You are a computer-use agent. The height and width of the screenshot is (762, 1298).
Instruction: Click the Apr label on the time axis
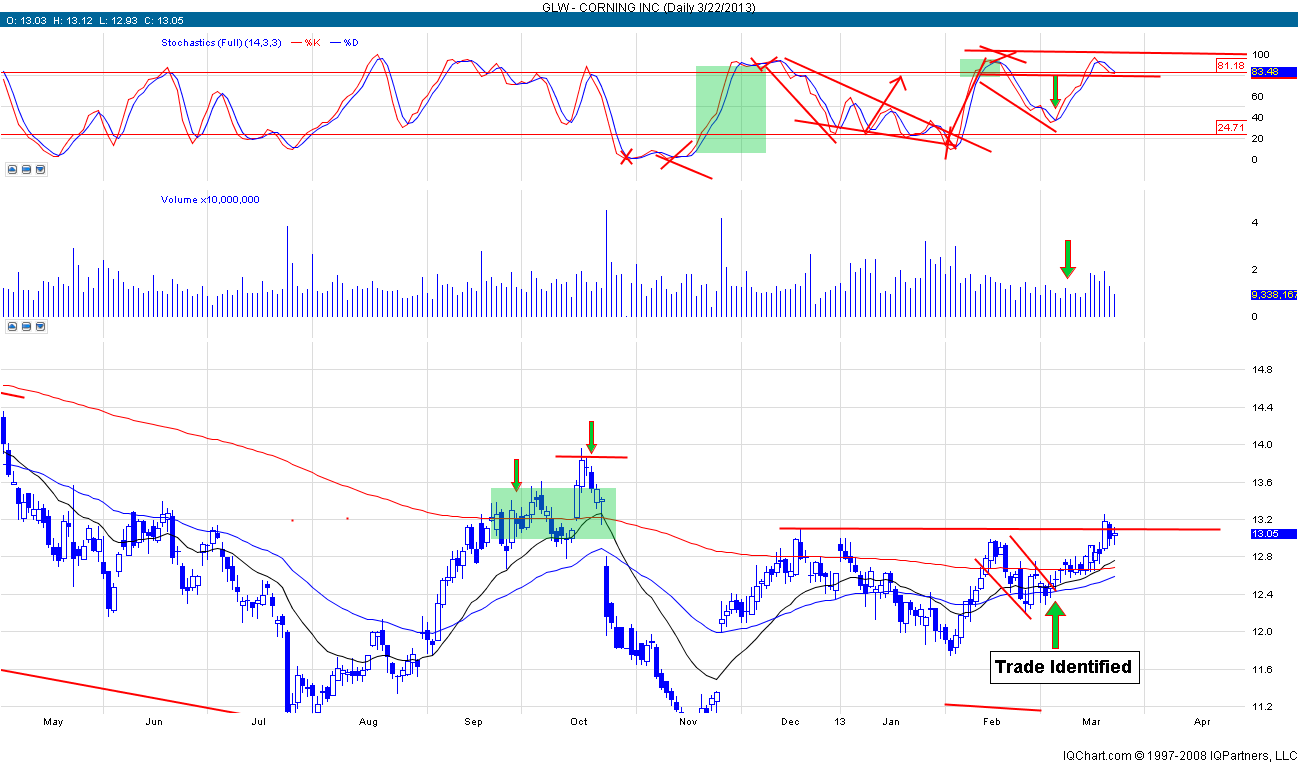(x=1202, y=721)
